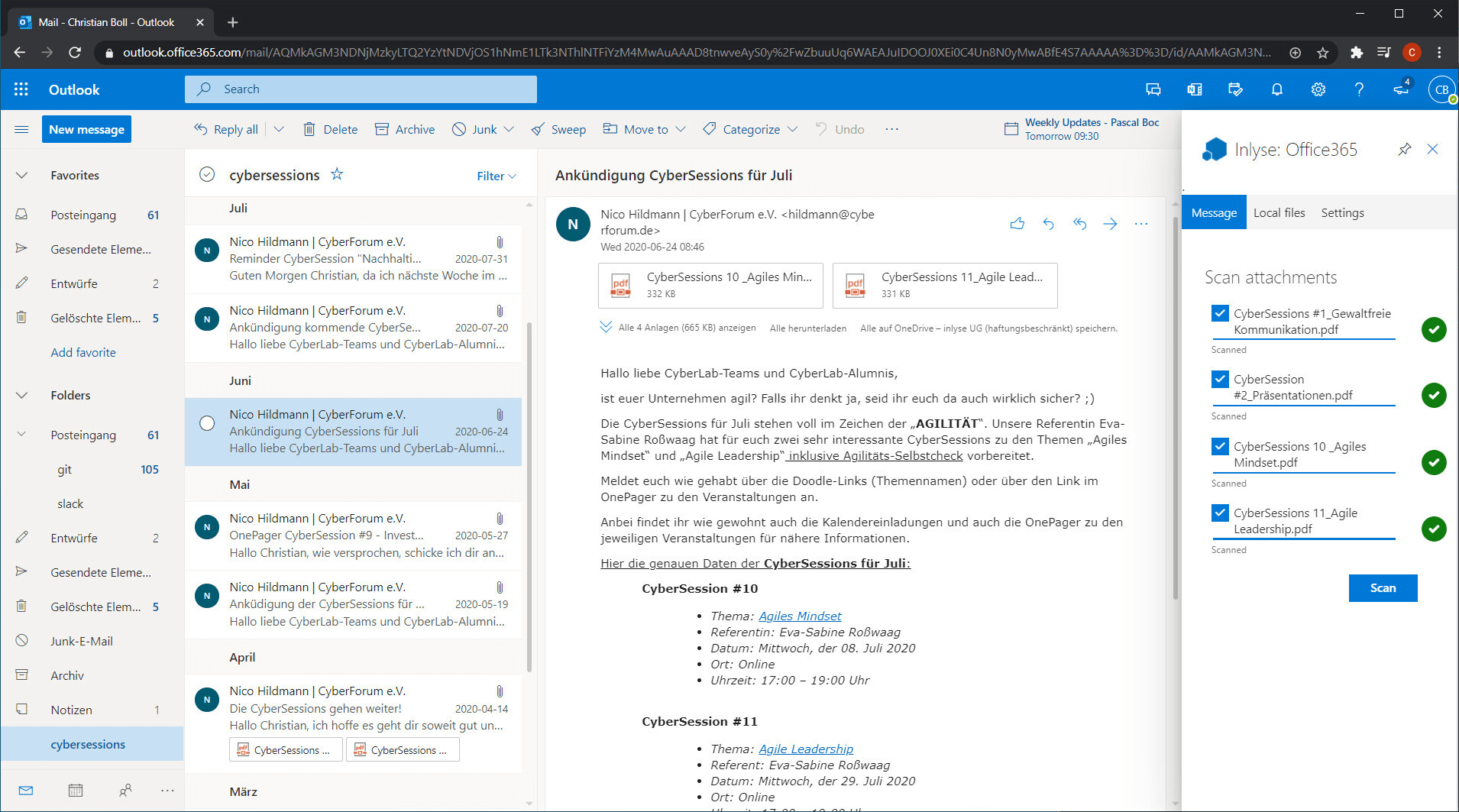
Task: Uncheck CyberSessions #1_Gewaltfreie Kommunikation.pdf checkbox
Action: tap(1220, 313)
